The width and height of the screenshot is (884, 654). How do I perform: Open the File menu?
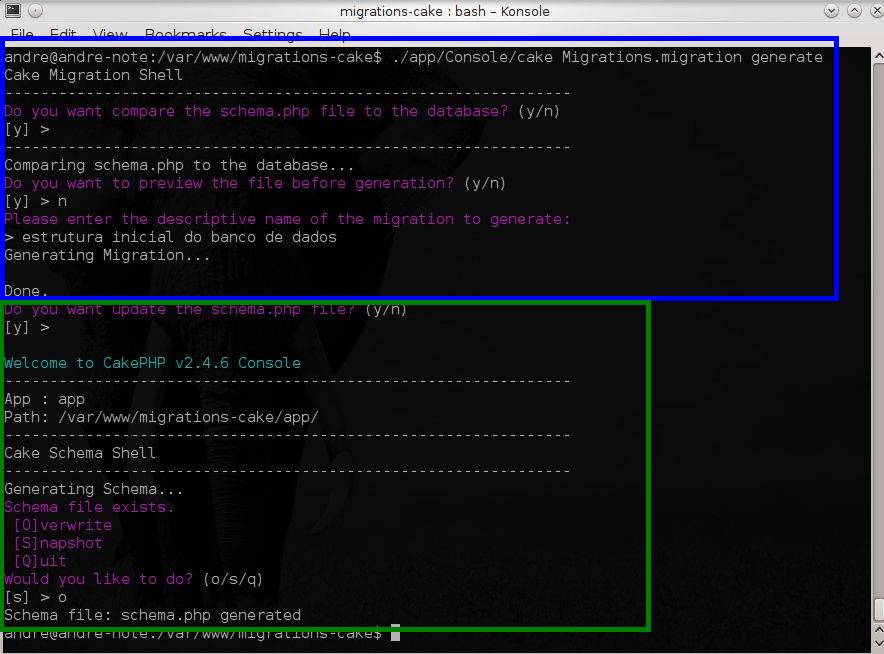click(x=22, y=34)
